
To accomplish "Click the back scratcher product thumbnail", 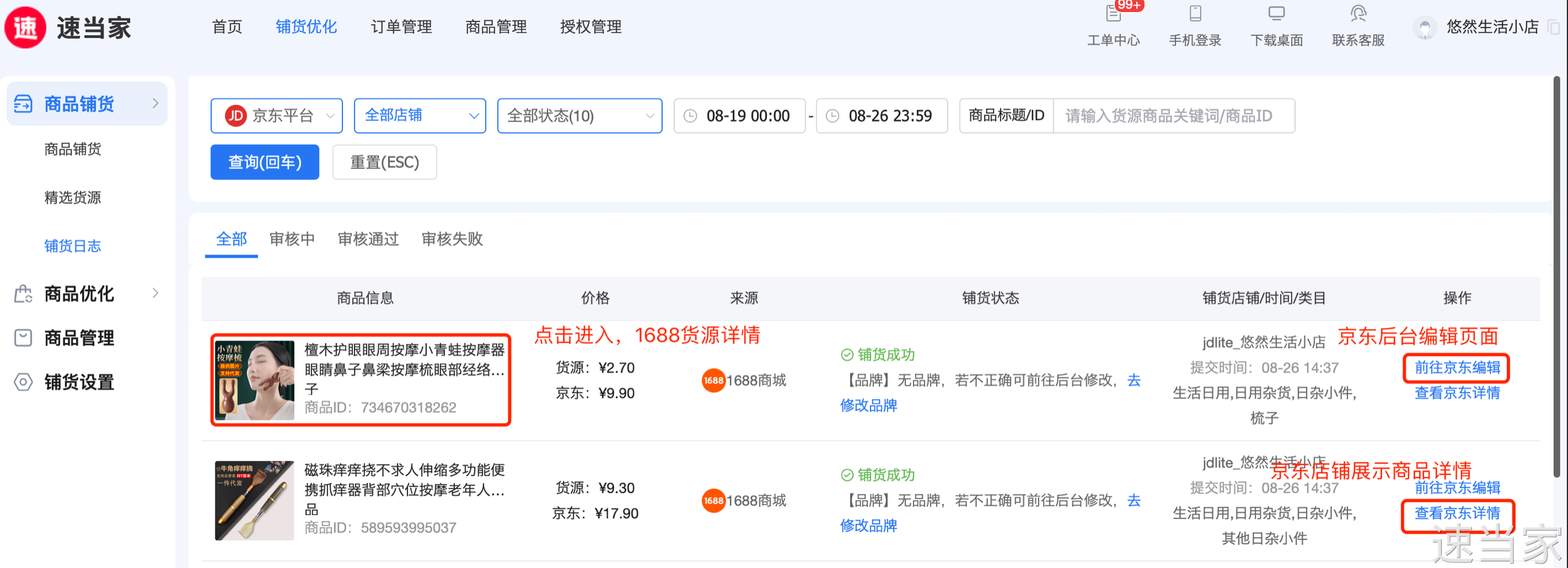I will point(254,500).
